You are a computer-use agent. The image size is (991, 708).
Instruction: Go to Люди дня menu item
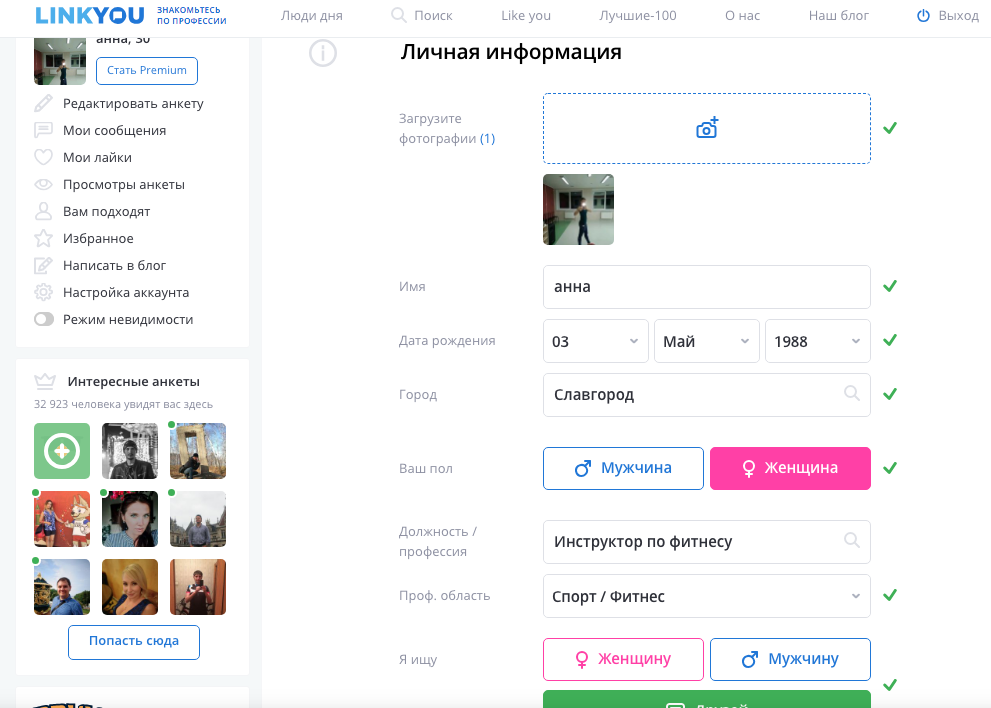[x=312, y=15]
